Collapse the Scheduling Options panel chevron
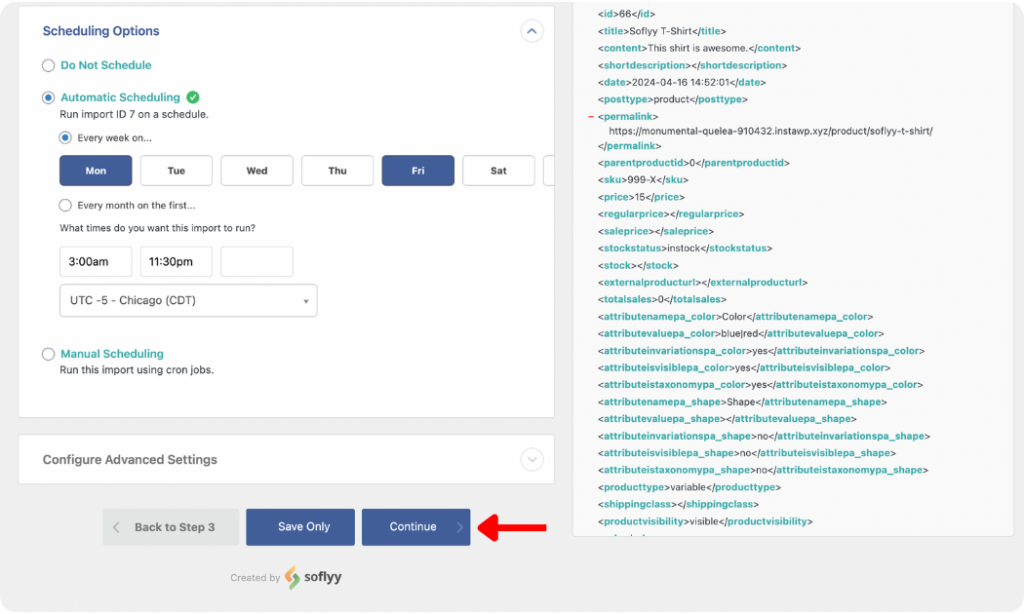Screen dimensions: 1024x614 pyautogui.click(x=532, y=31)
